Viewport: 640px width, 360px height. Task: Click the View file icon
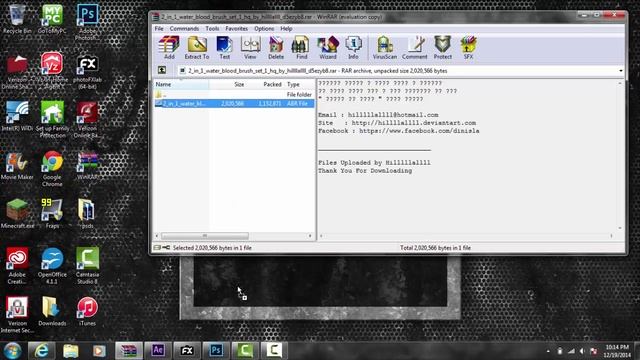tap(250, 48)
